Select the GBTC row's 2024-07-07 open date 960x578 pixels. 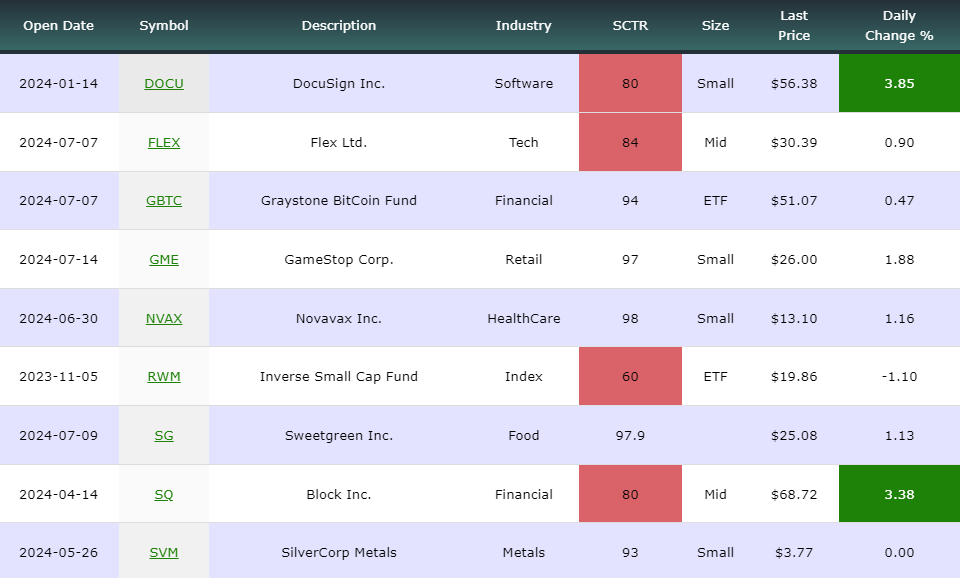click(59, 200)
